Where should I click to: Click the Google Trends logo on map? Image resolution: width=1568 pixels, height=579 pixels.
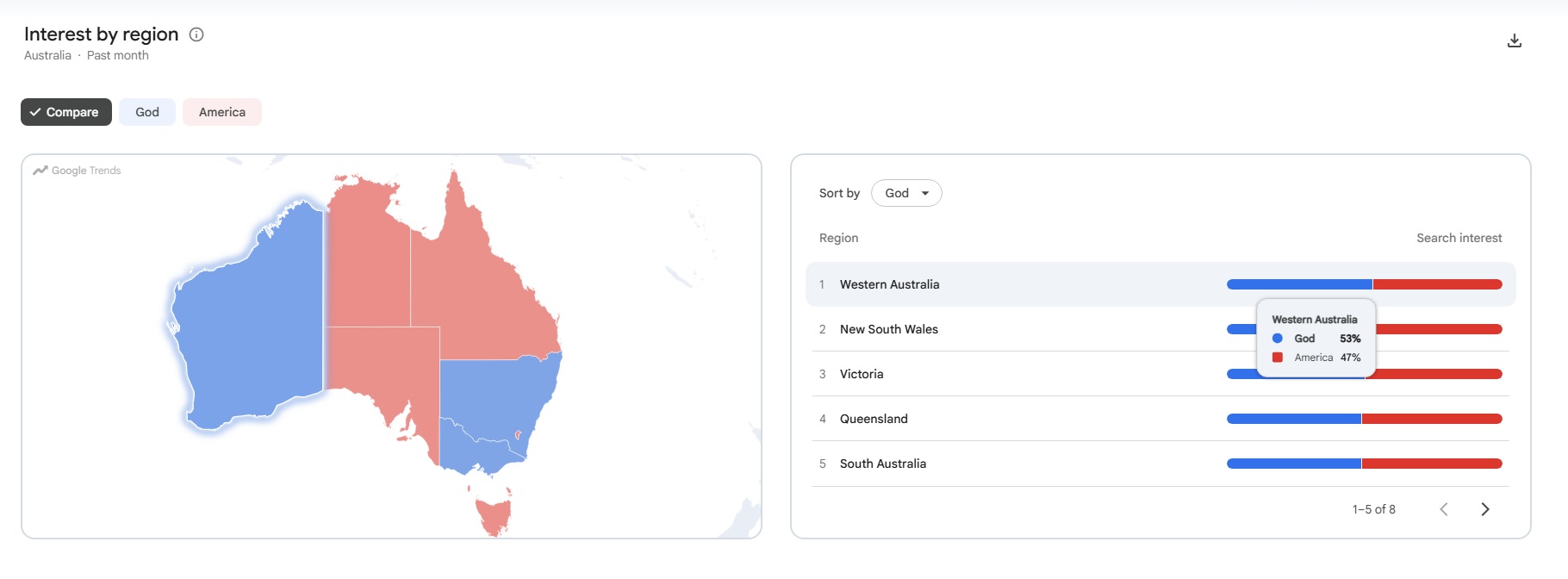click(x=77, y=171)
